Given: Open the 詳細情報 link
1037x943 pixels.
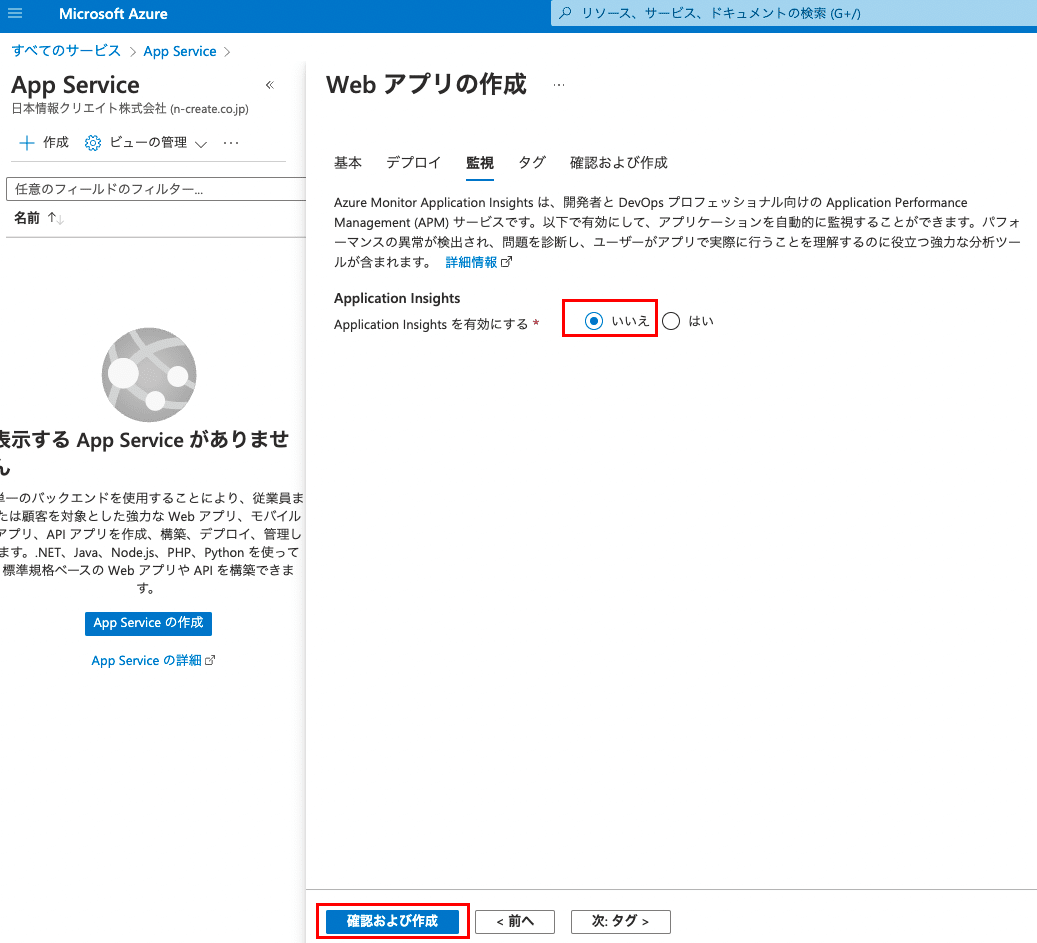Looking at the screenshot, I should click(x=471, y=263).
